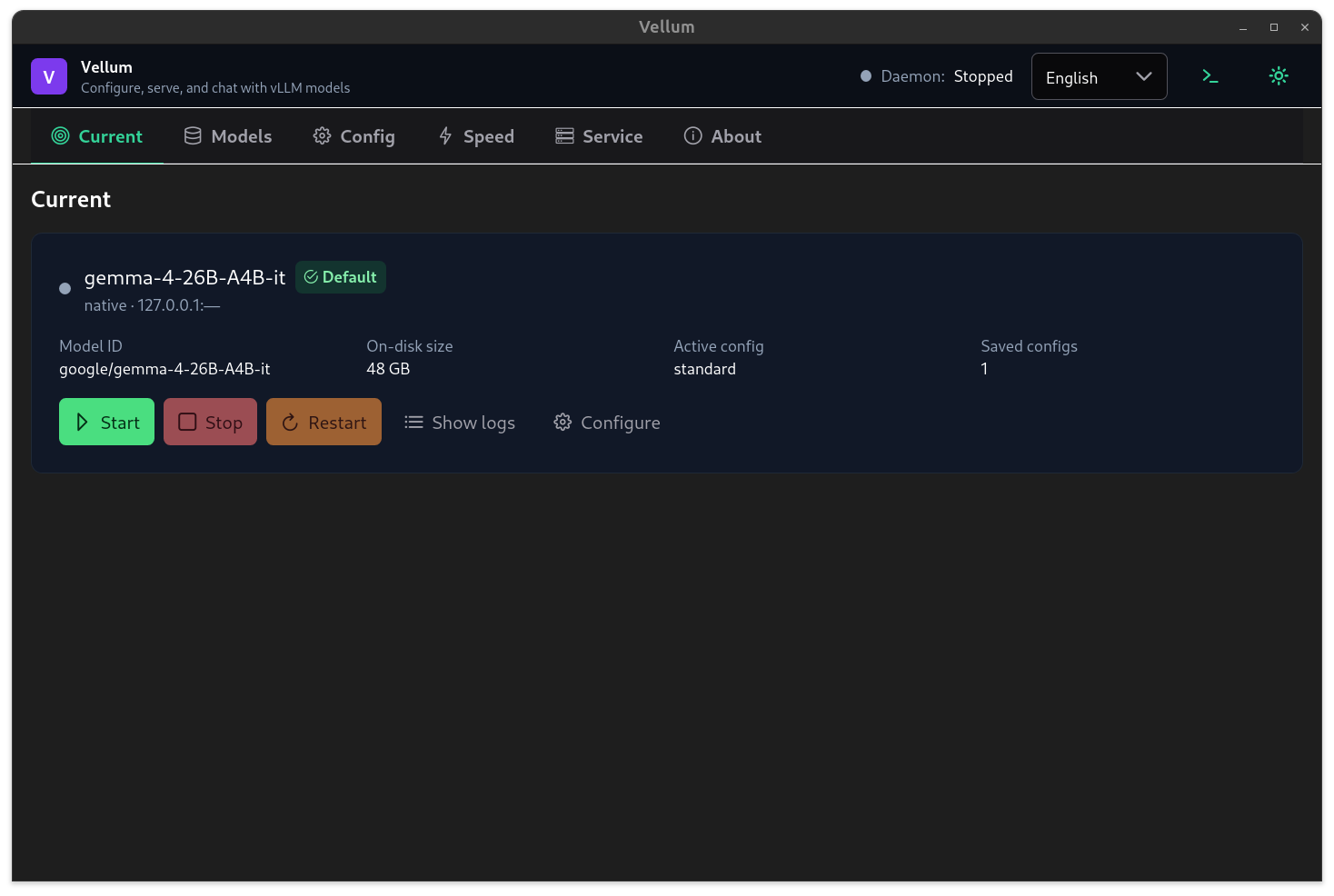Restart the model server
The image size is (1334, 896).
click(324, 422)
